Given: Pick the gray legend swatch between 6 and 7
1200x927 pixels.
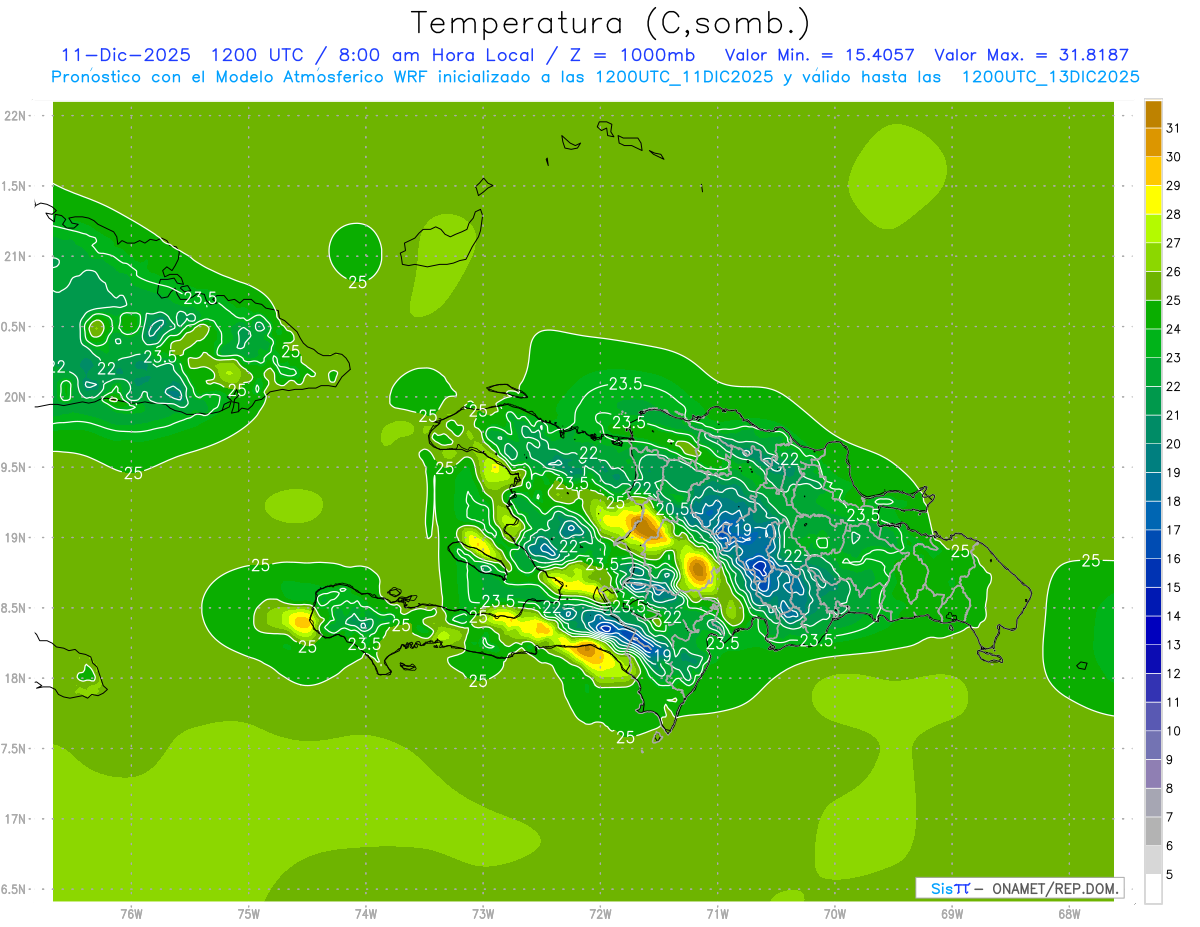Looking at the screenshot, I should (x=1153, y=832).
